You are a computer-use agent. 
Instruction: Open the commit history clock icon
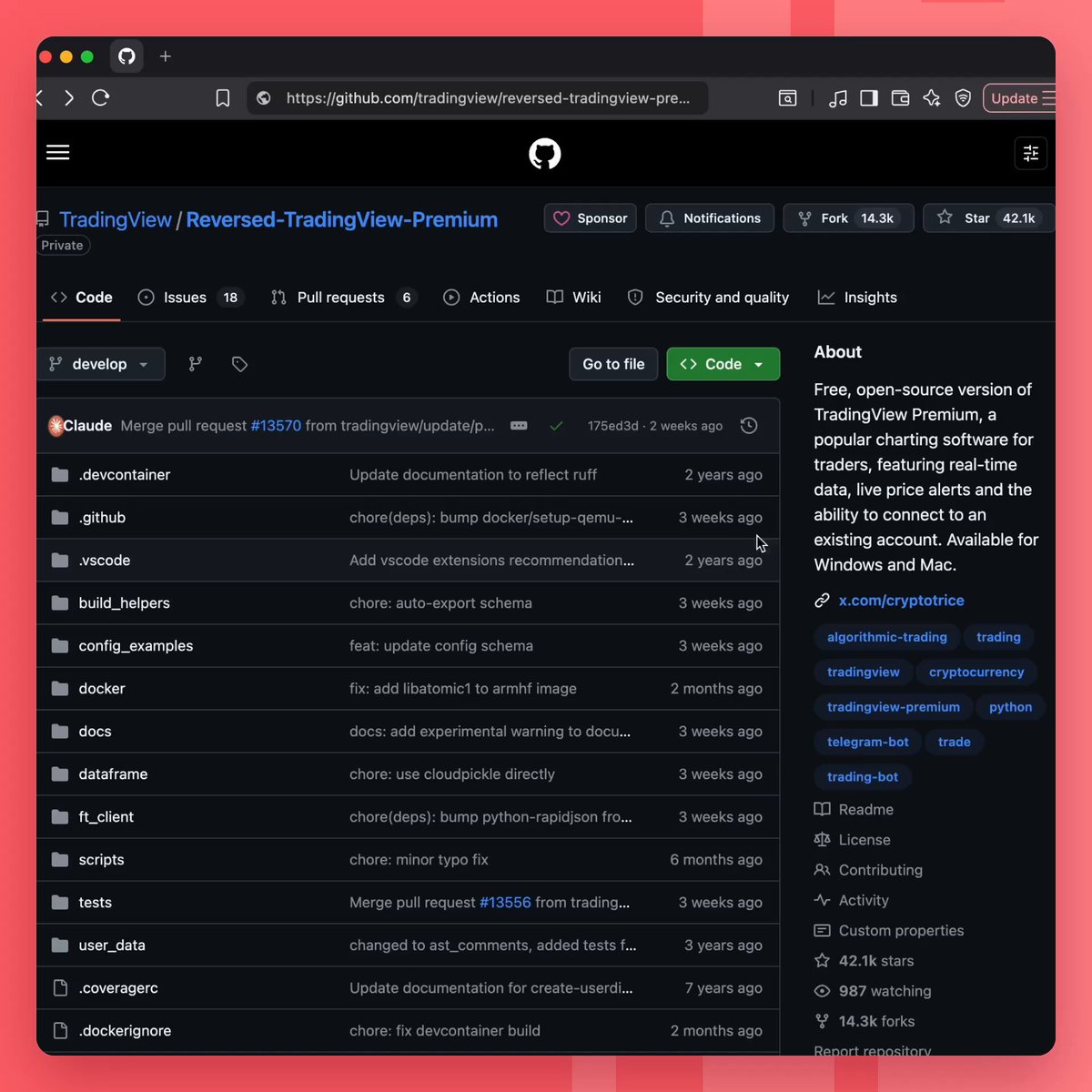click(749, 426)
